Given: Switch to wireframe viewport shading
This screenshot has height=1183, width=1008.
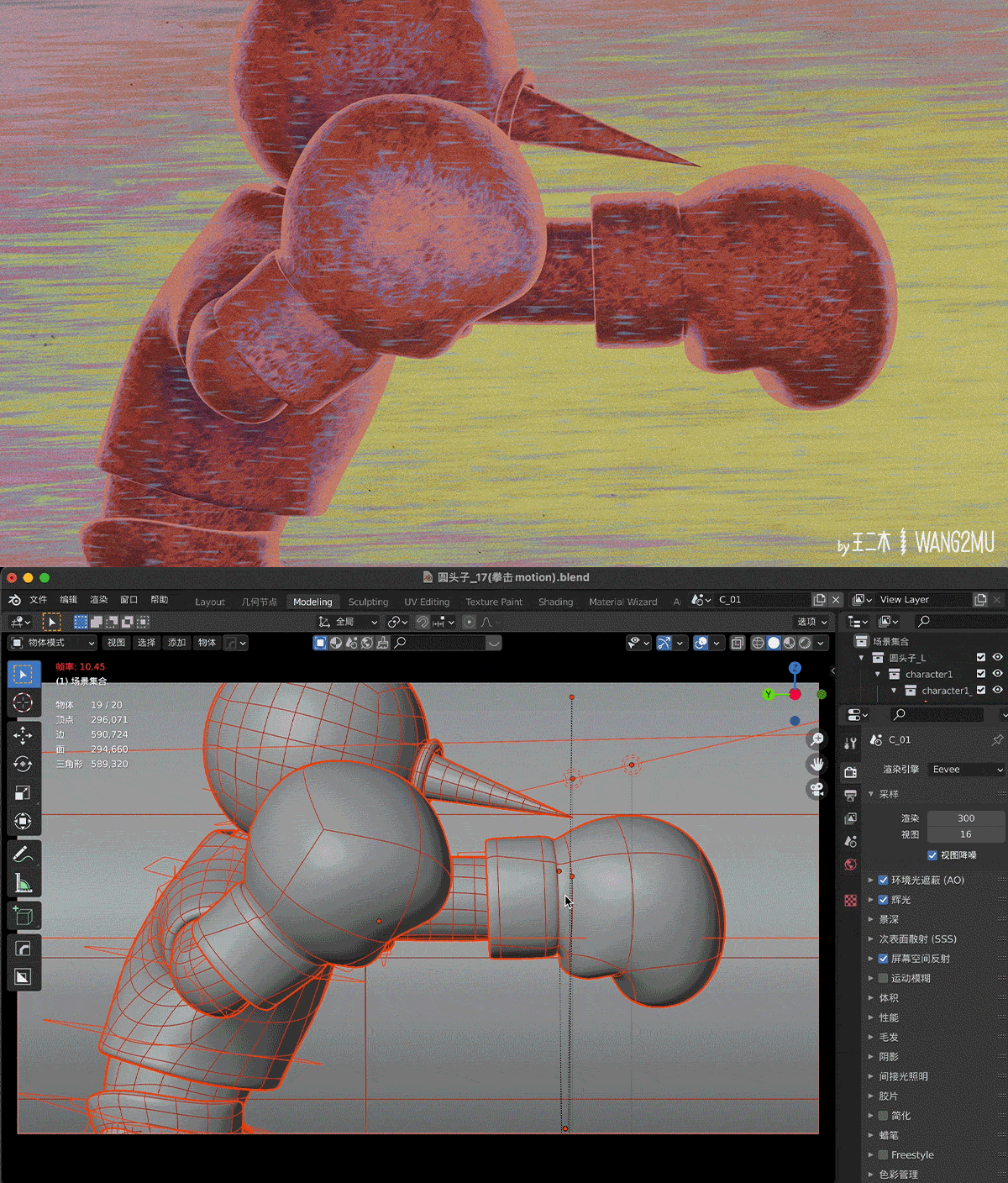Looking at the screenshot, I should point(758,643).
